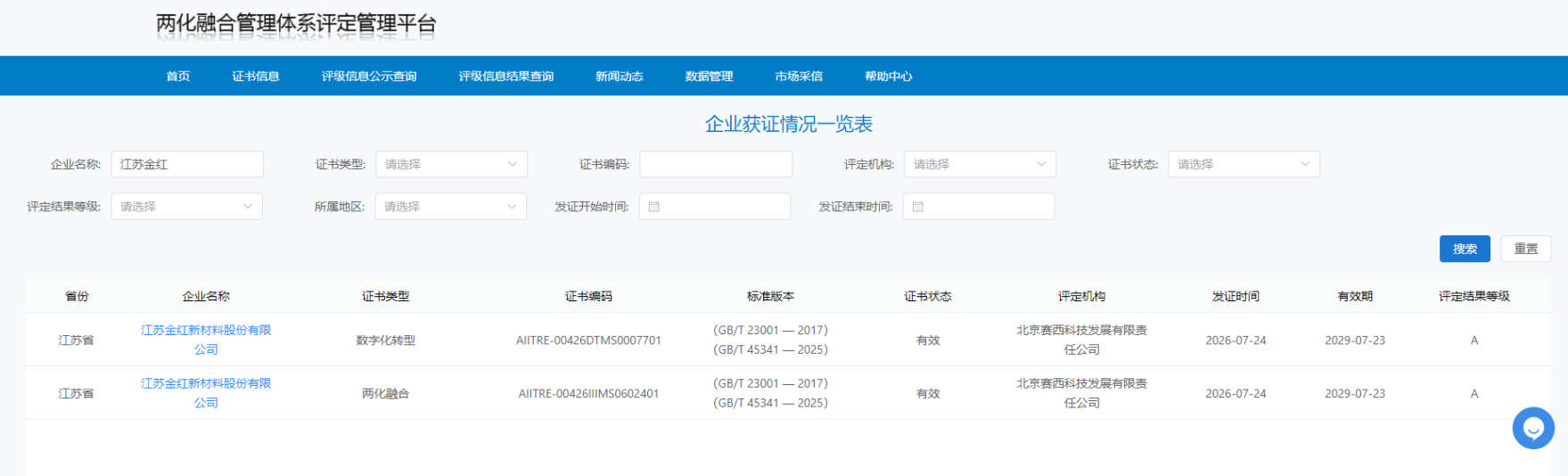
Task: Open company link in 两化融合 row
Action: click(x=206, y=393)
